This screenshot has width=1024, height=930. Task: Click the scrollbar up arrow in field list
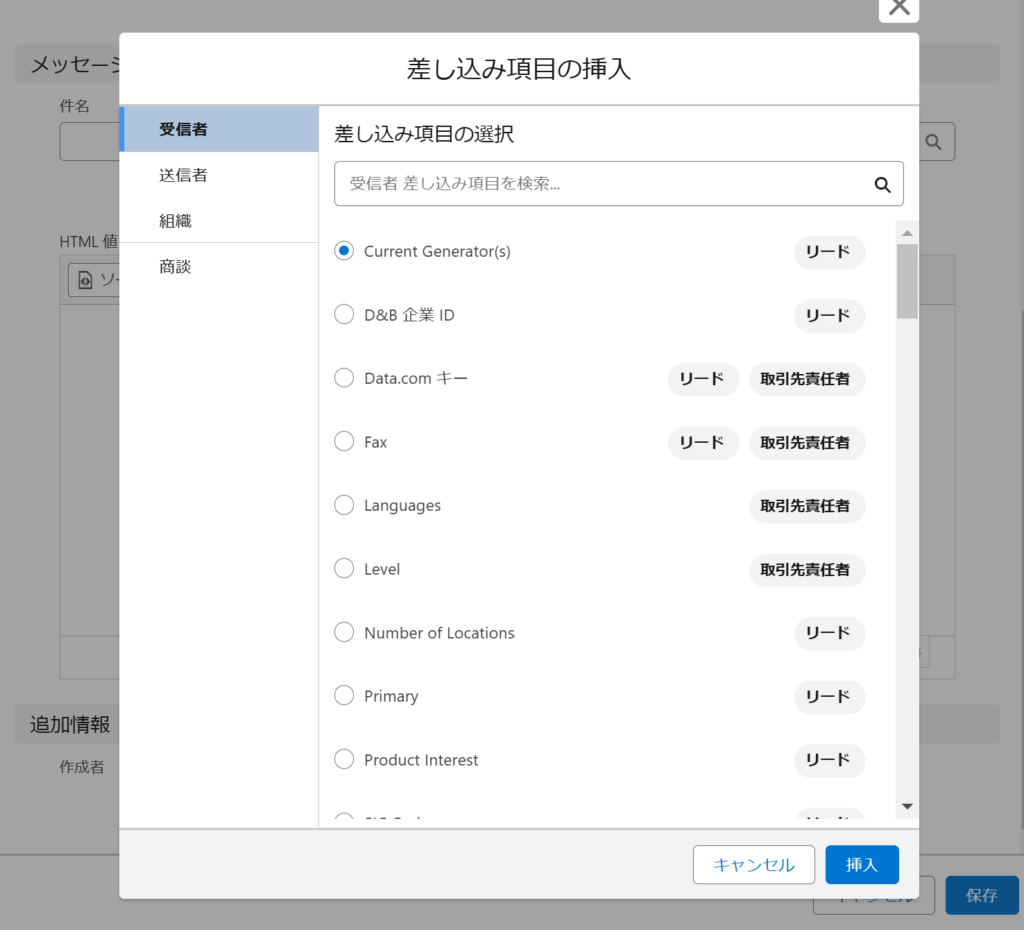907,234
